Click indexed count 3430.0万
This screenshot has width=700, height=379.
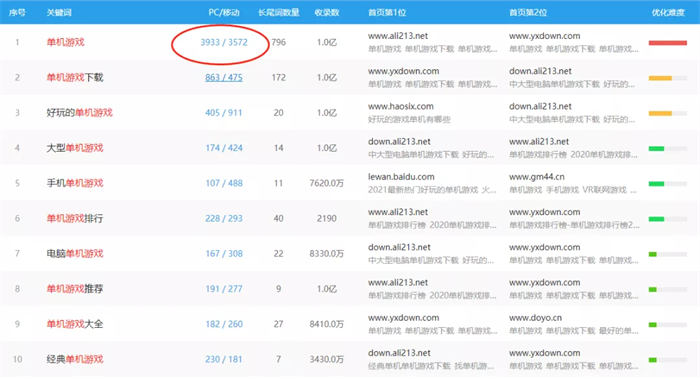327,359
